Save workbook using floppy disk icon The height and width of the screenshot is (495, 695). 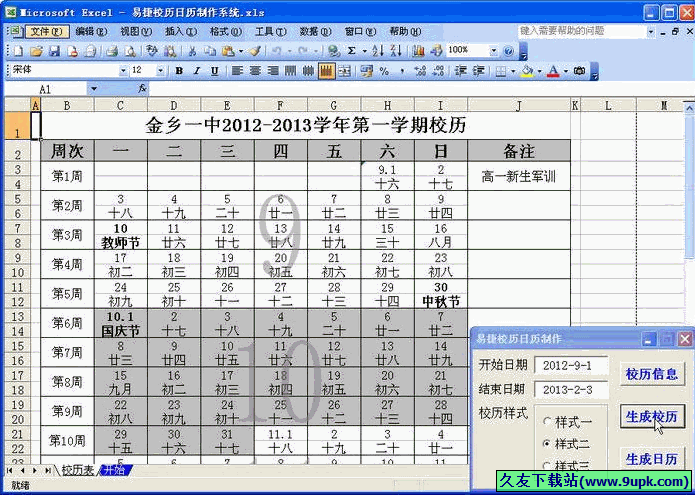(x=55, y=51)
